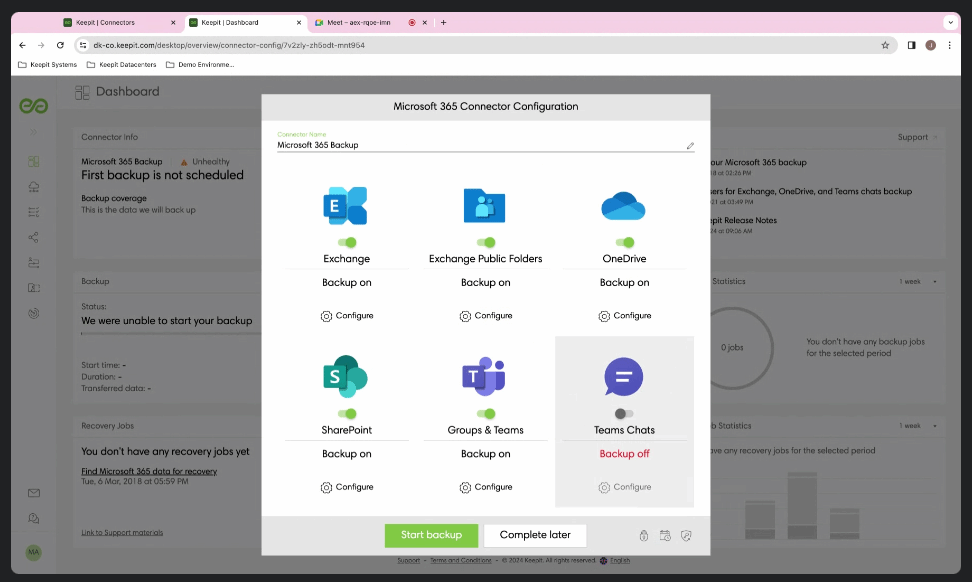Viewport: 972px width, 582px height.
Task: Click the shield icon in dialog footer
Action: (686, 536)
